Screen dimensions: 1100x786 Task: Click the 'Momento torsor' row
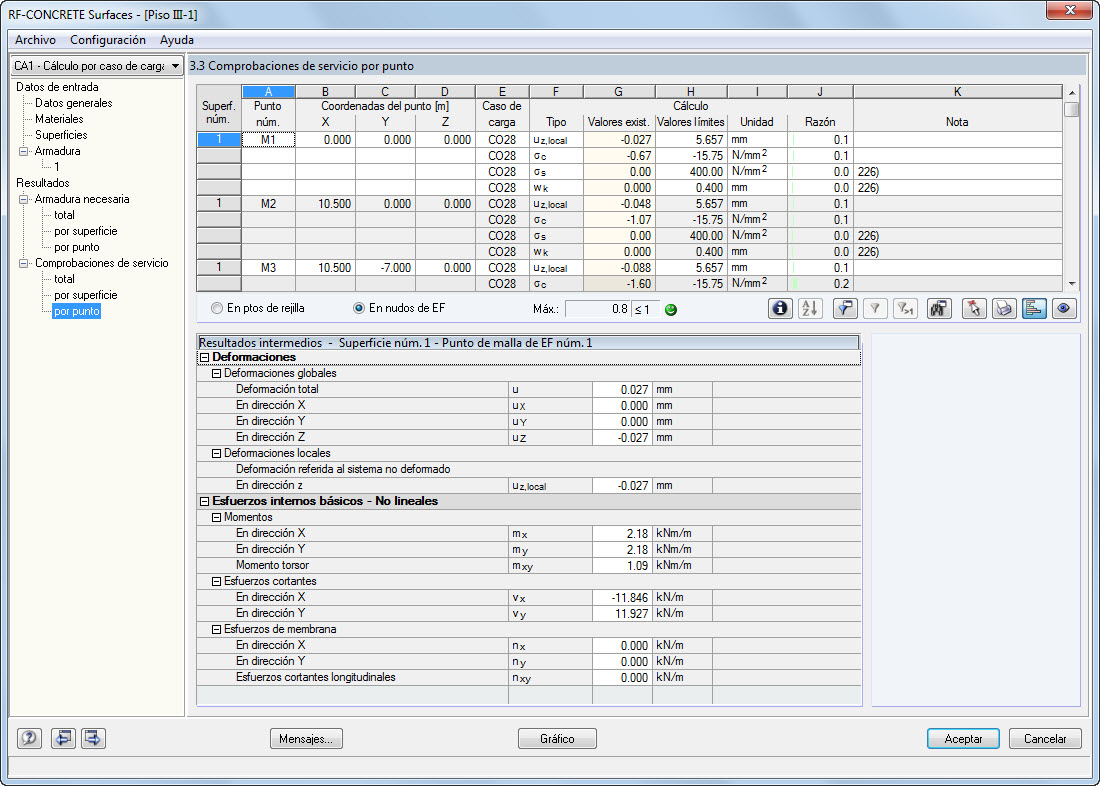coord(528,566)
